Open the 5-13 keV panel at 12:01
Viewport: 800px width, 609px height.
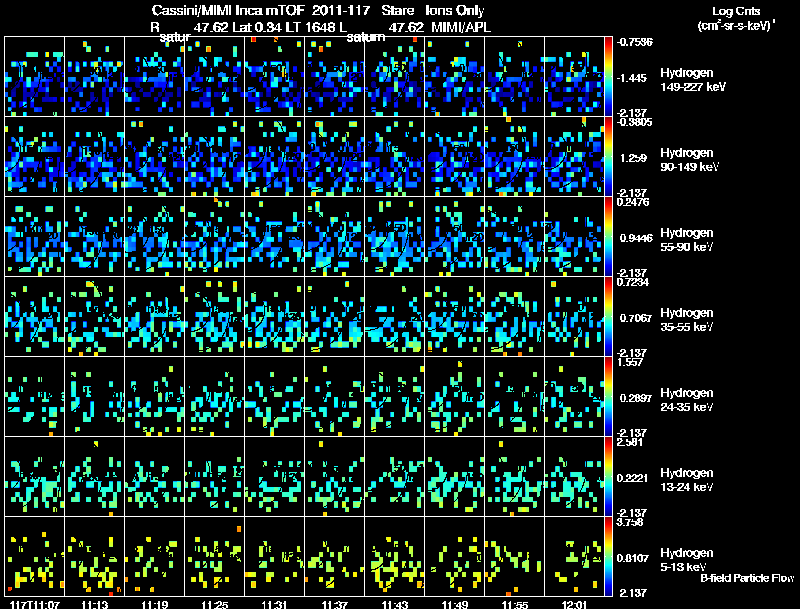[574, 556]
